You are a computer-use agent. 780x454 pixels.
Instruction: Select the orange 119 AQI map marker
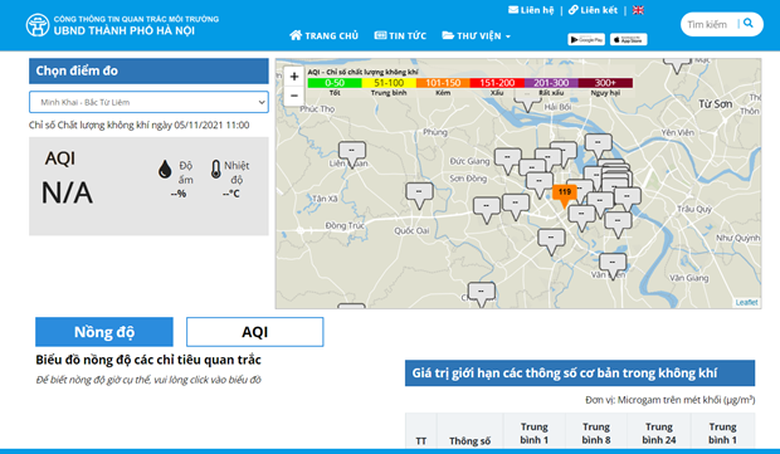pos(564,192)
